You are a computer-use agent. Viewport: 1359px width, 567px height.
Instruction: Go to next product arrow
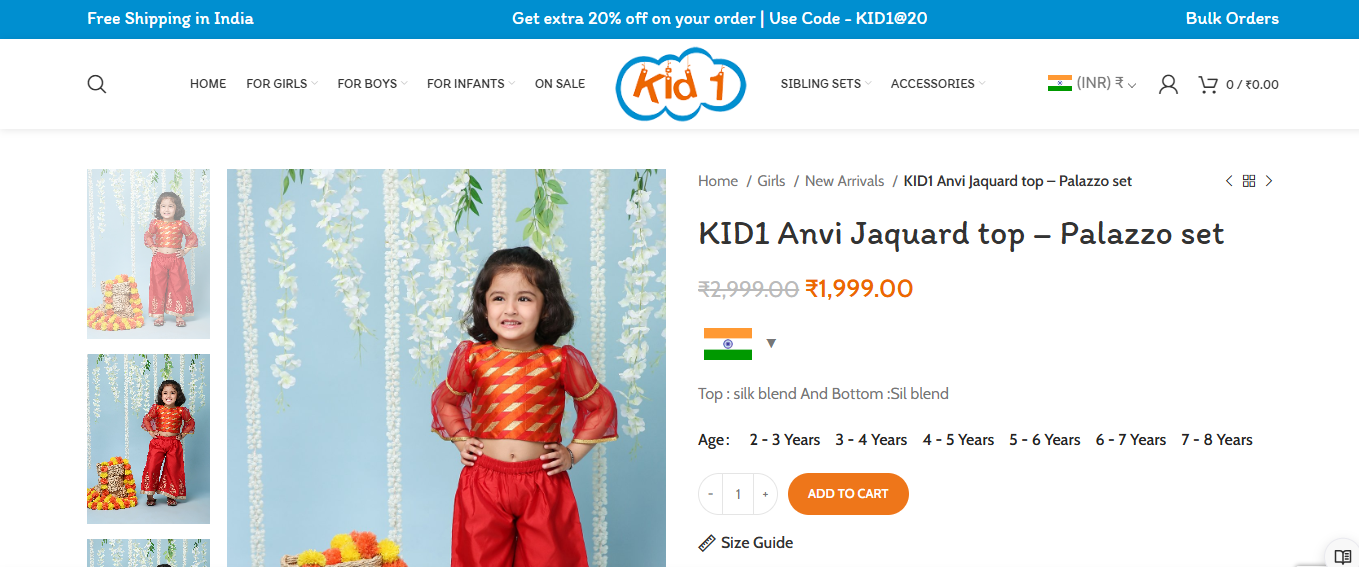point(1269,181)
